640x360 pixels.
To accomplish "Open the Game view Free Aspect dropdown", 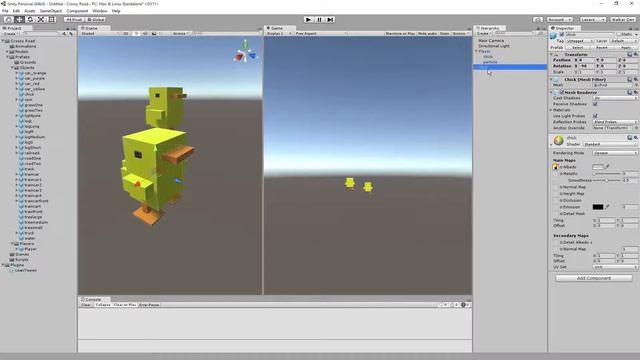I will tap(320, 33).
